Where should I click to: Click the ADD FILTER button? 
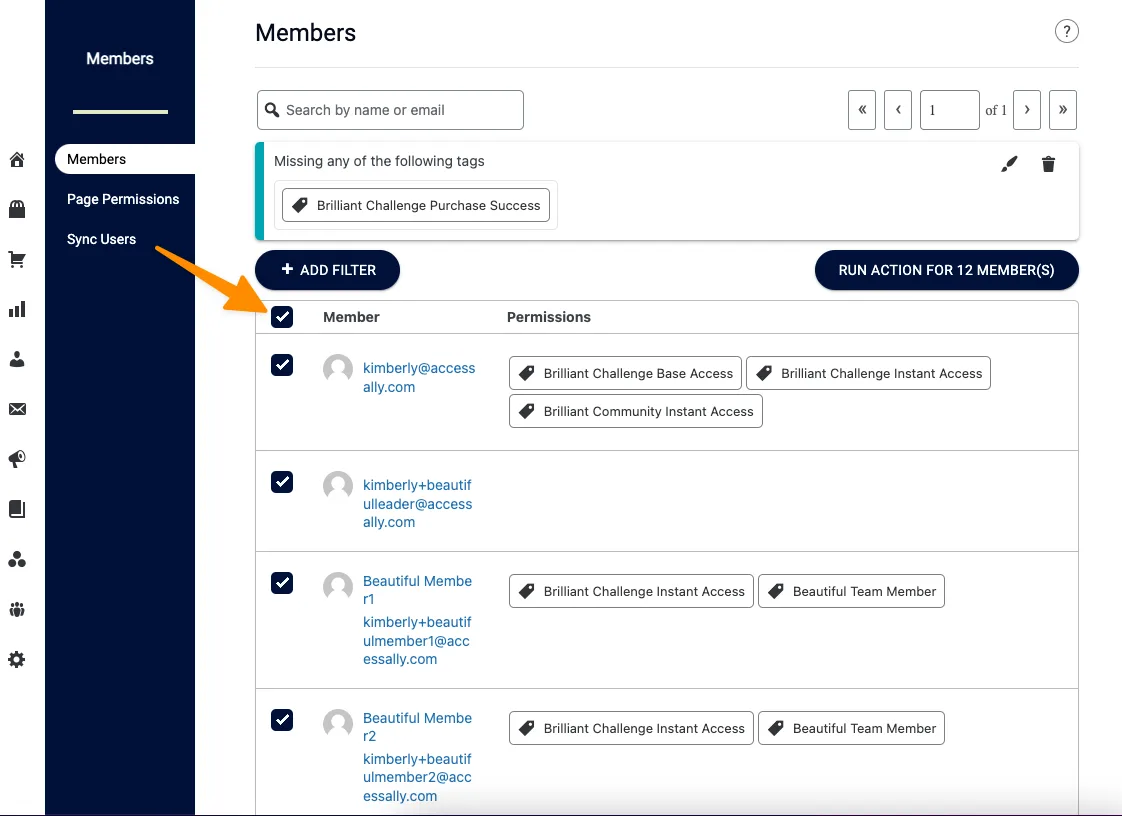click(328, 270)
